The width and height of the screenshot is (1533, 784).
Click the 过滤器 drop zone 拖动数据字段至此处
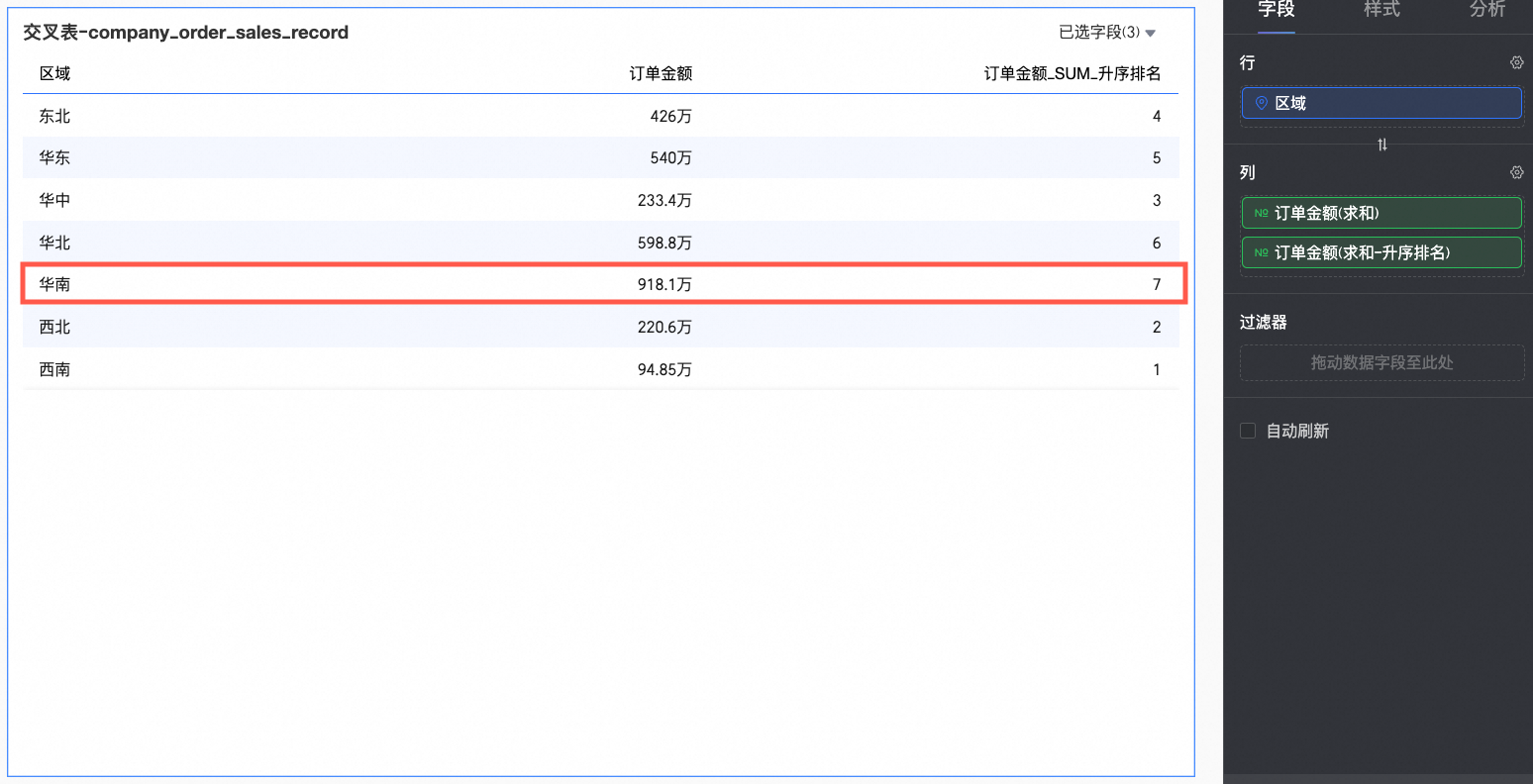[x=1381, y=362]
